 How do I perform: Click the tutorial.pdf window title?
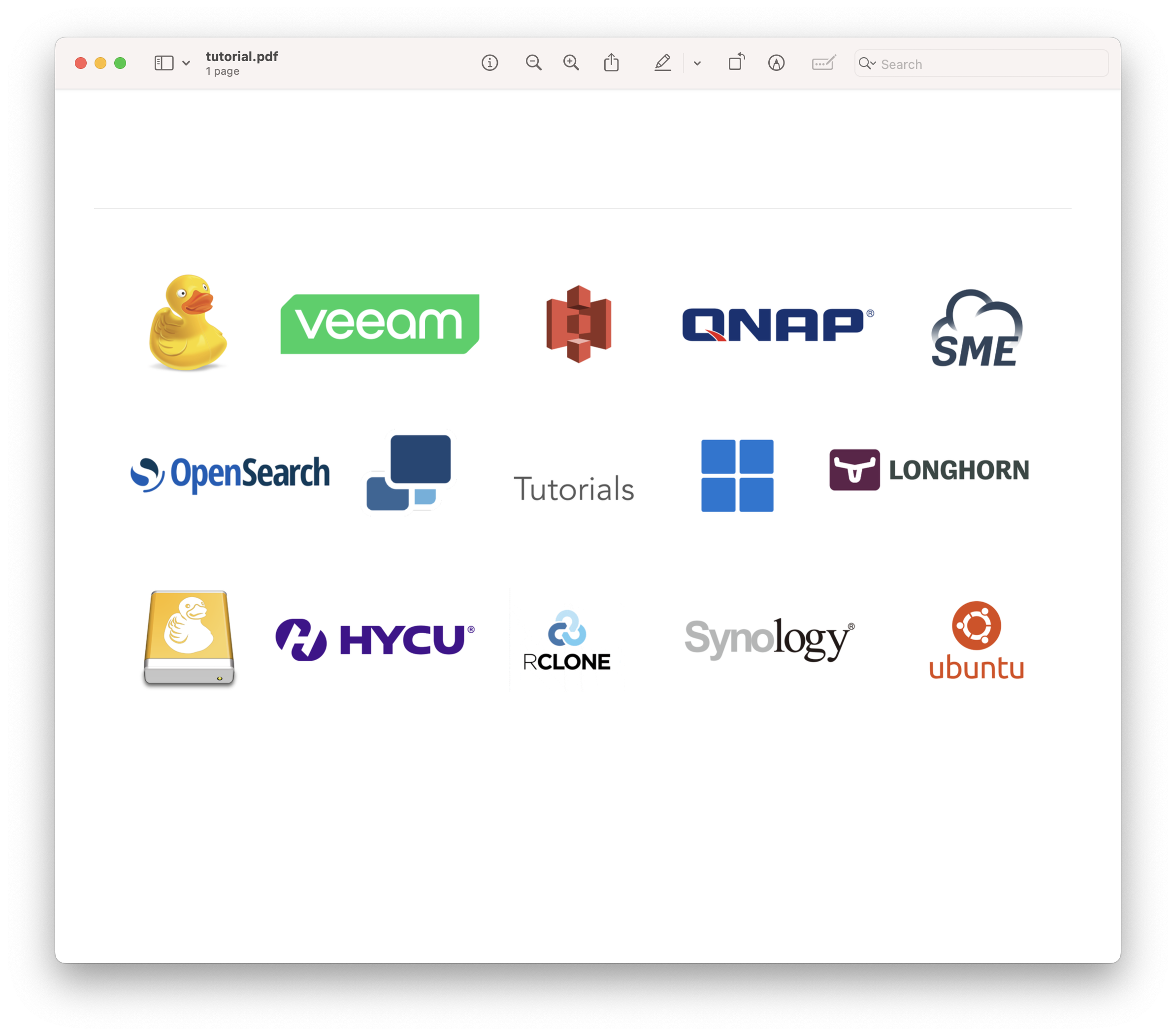pyautogui.click(x=242, y=56)
